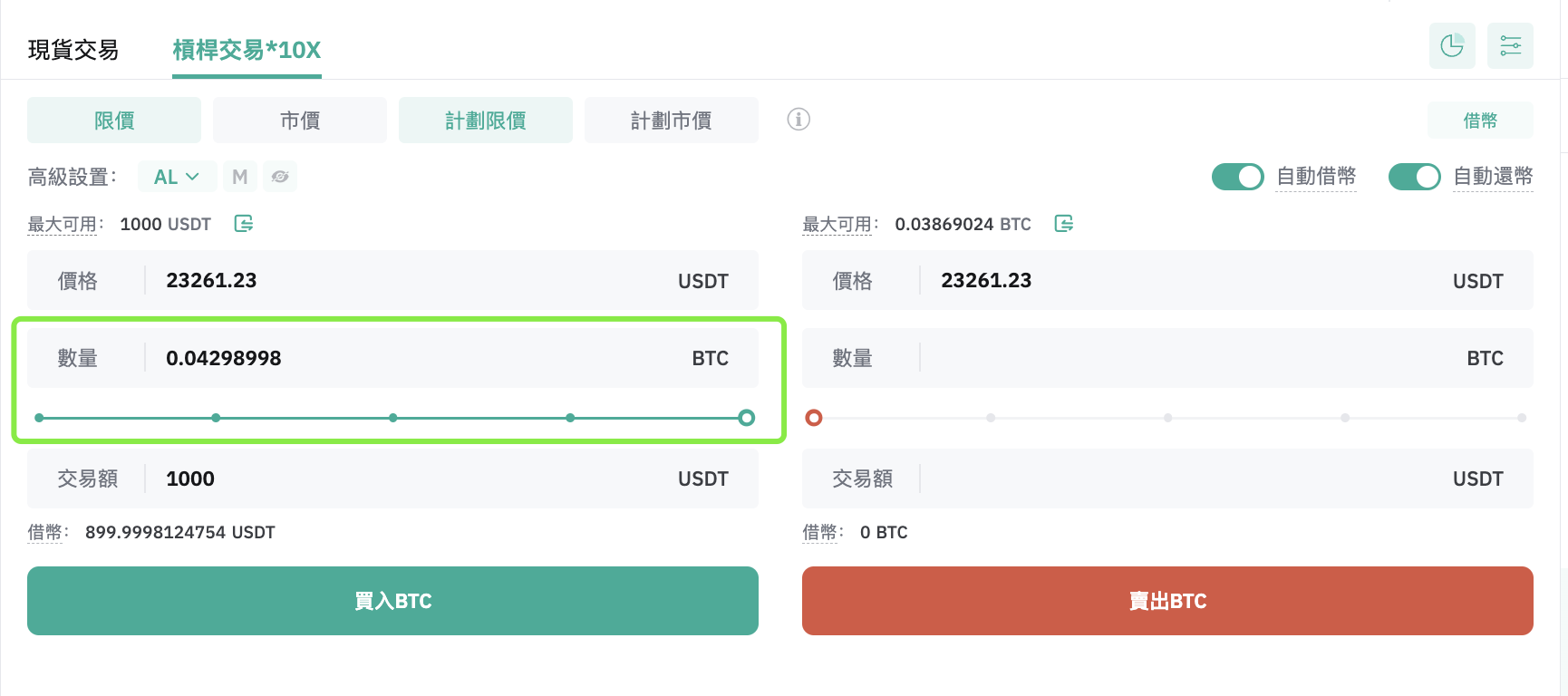Set buy slider to the midpoint marker

[392, 418]
